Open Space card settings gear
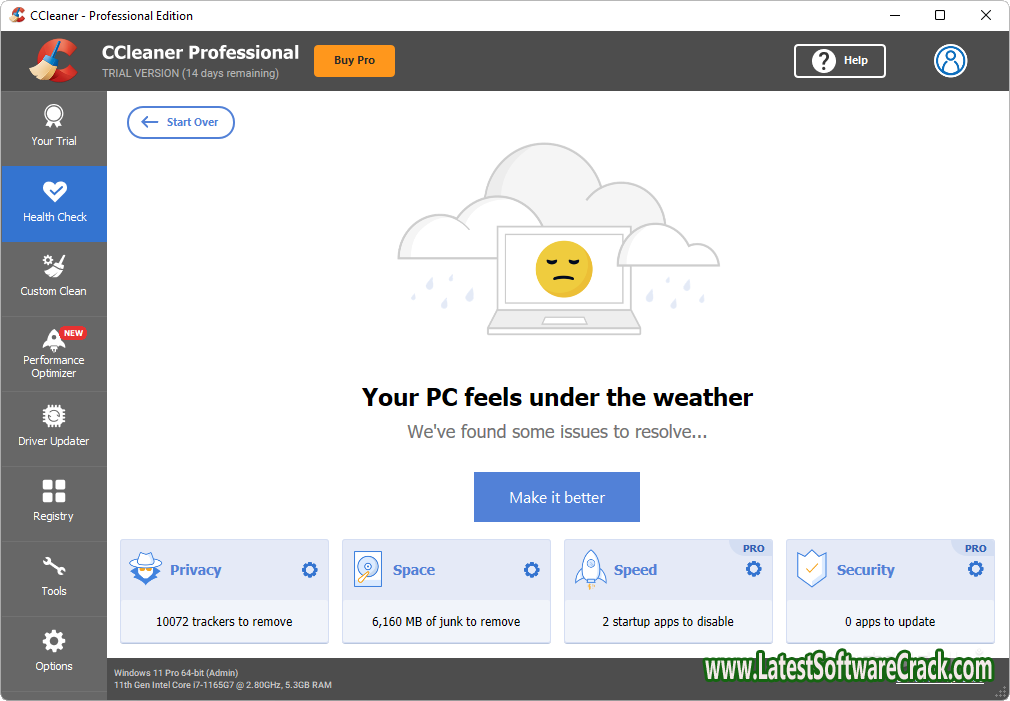The image size is (1010, 701). 531,570
